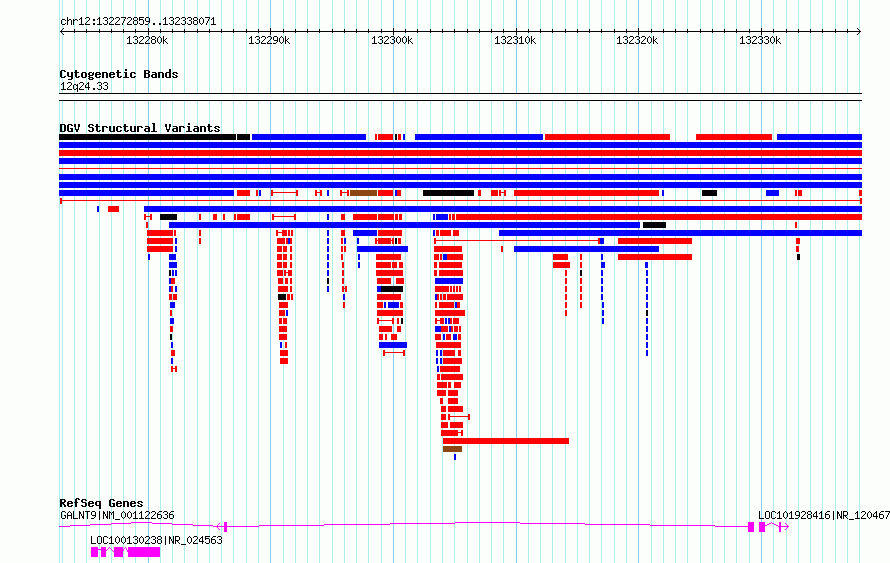Click the 132330k ruler tick label

coord(760,40)
